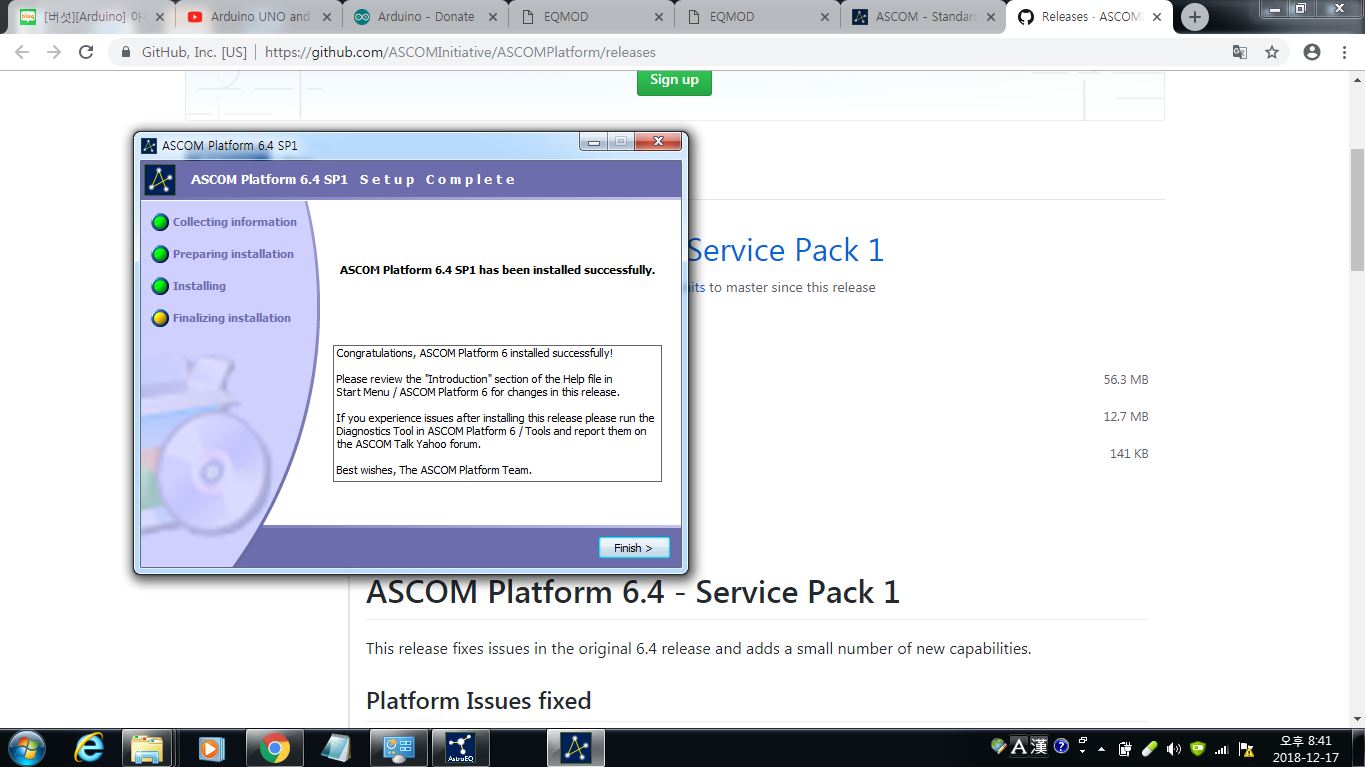Click the installed successfully message in installer
The image size is (1365, 767).
coord(497,270)
